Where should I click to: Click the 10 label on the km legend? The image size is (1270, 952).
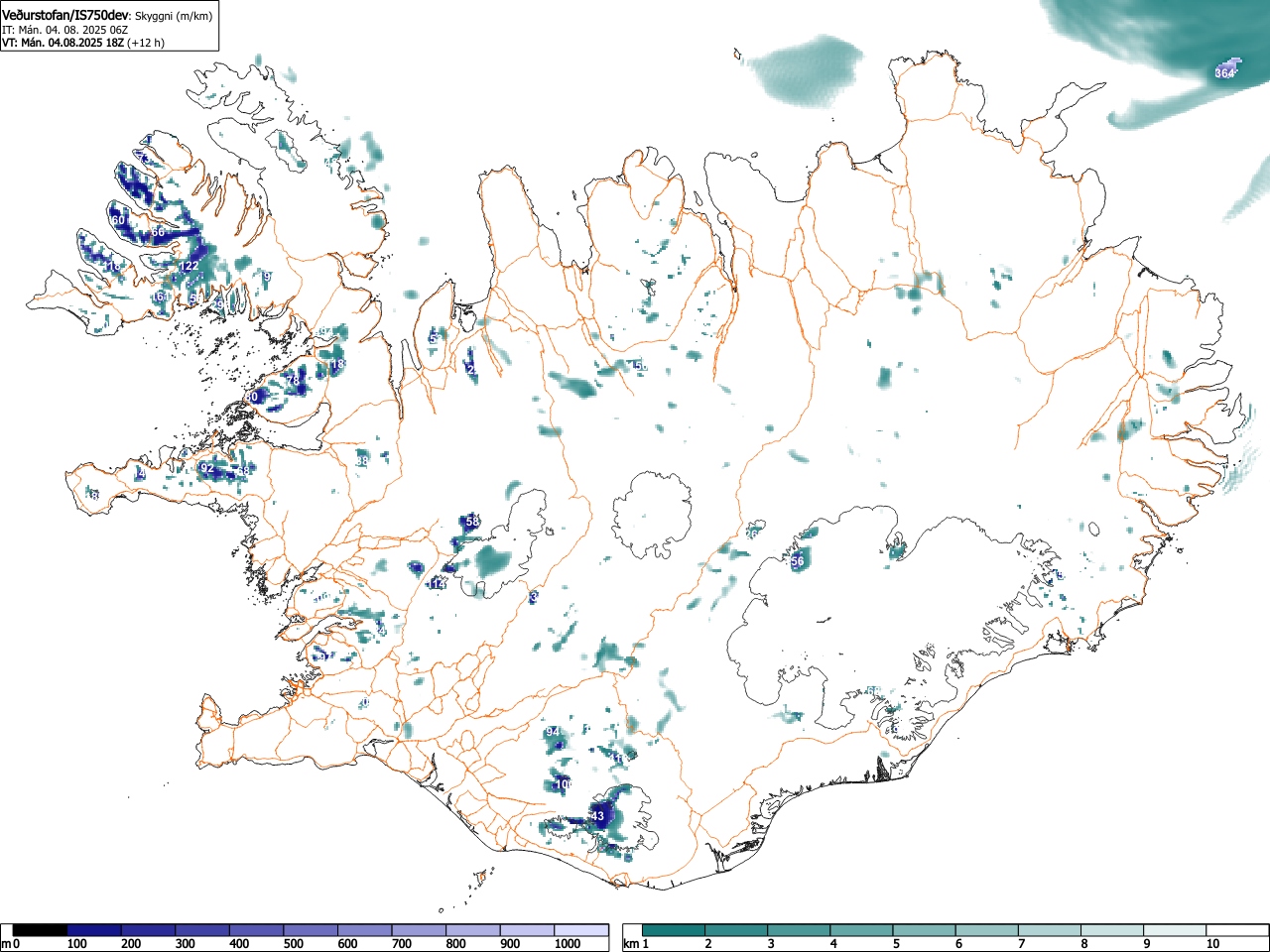pyautogui.click(x=1212, y=944)
